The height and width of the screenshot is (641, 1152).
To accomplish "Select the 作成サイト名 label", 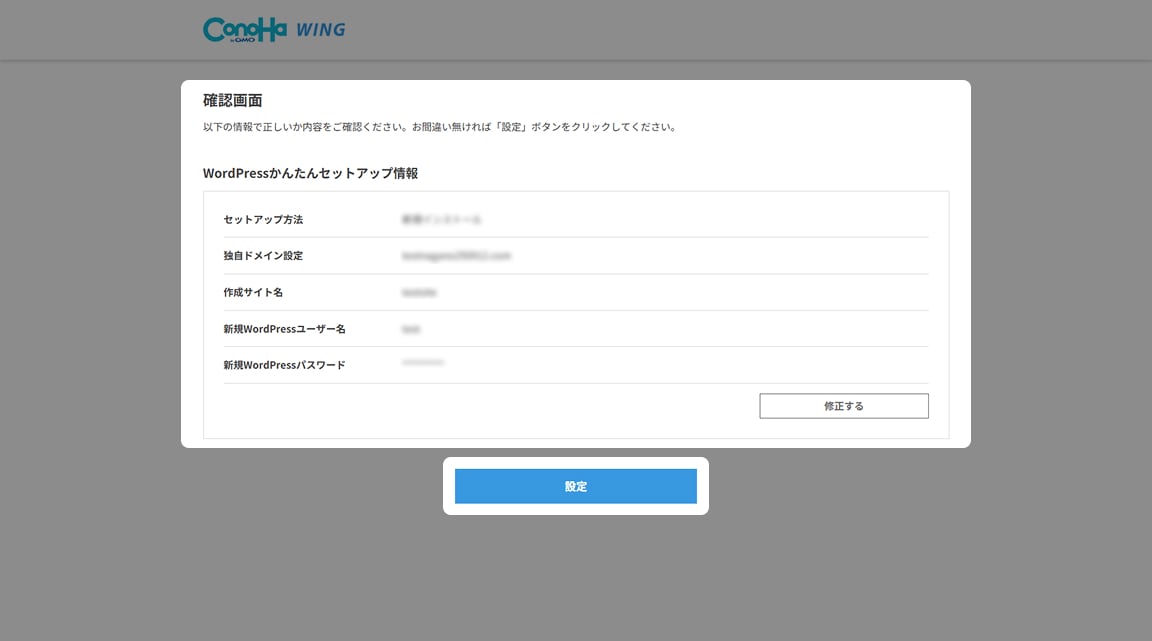I will (253, 292).
